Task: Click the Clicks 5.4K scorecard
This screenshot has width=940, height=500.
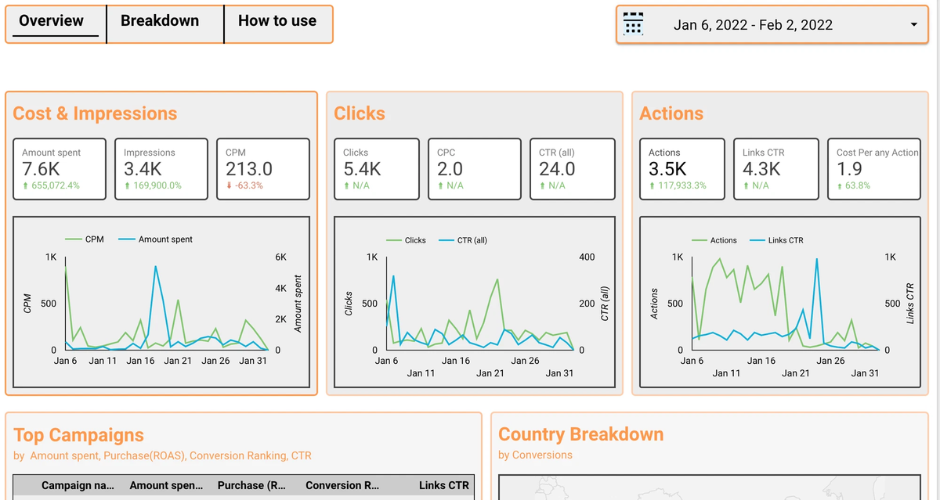Action: click(x=377, y=169)
